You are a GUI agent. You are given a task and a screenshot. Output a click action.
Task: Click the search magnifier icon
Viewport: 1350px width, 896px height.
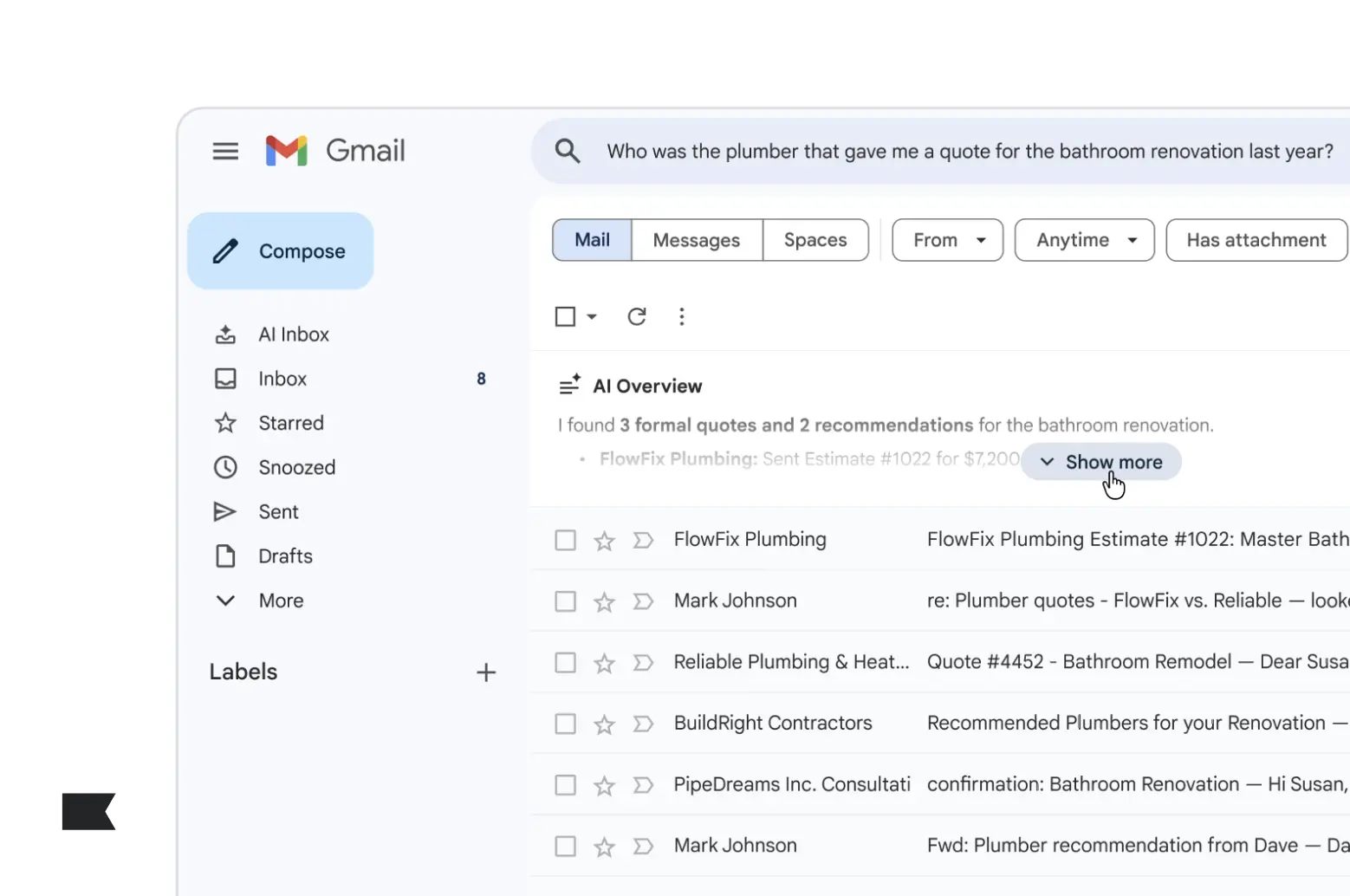coord(568,151)
